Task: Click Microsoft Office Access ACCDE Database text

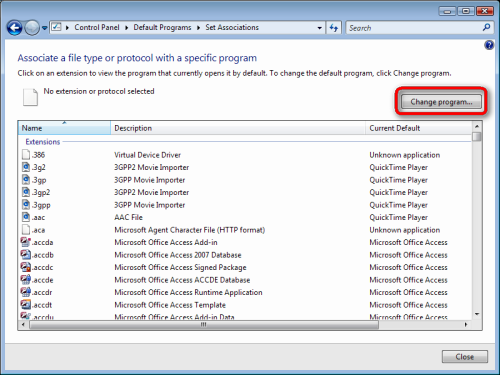Action: (x=182, y=280)
